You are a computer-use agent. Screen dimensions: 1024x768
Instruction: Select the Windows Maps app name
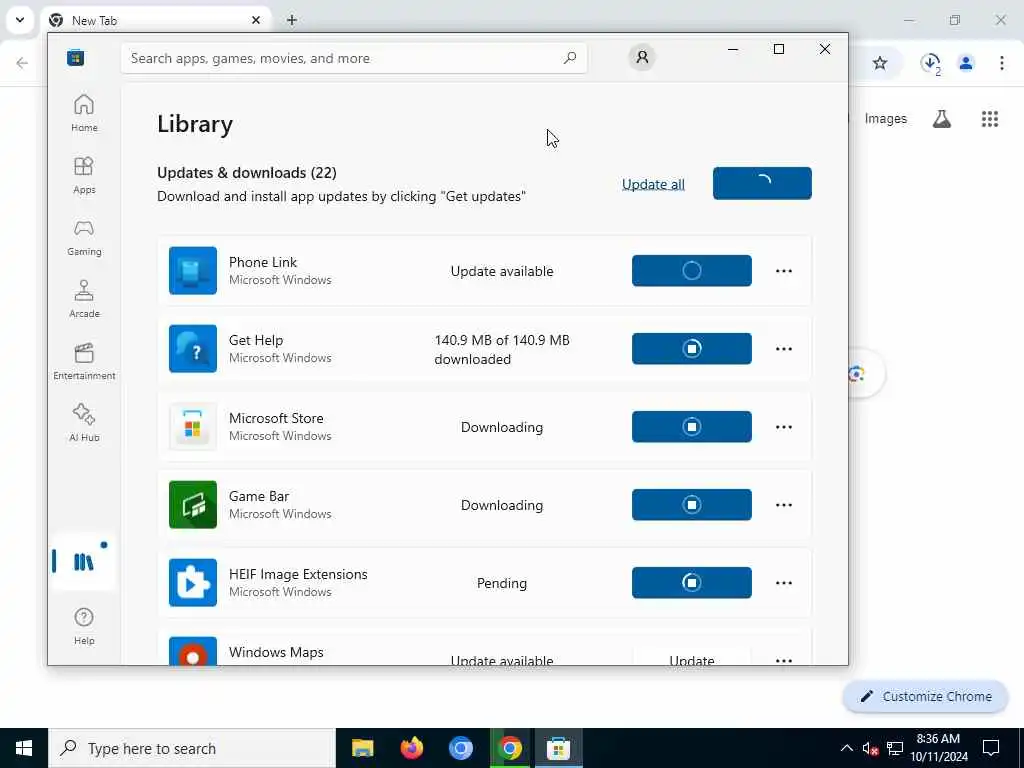[276, 652]
